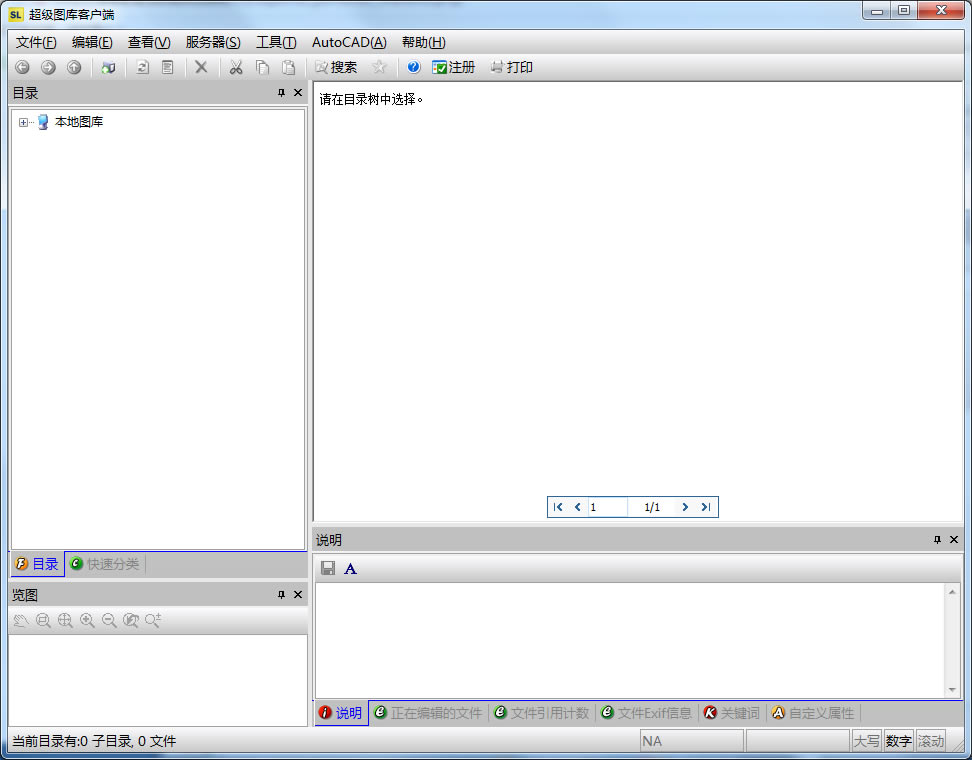Close the 说明 panel
The height and width of the screenshot is (760, 972).
pyautogui.click(x=954, y=539)
